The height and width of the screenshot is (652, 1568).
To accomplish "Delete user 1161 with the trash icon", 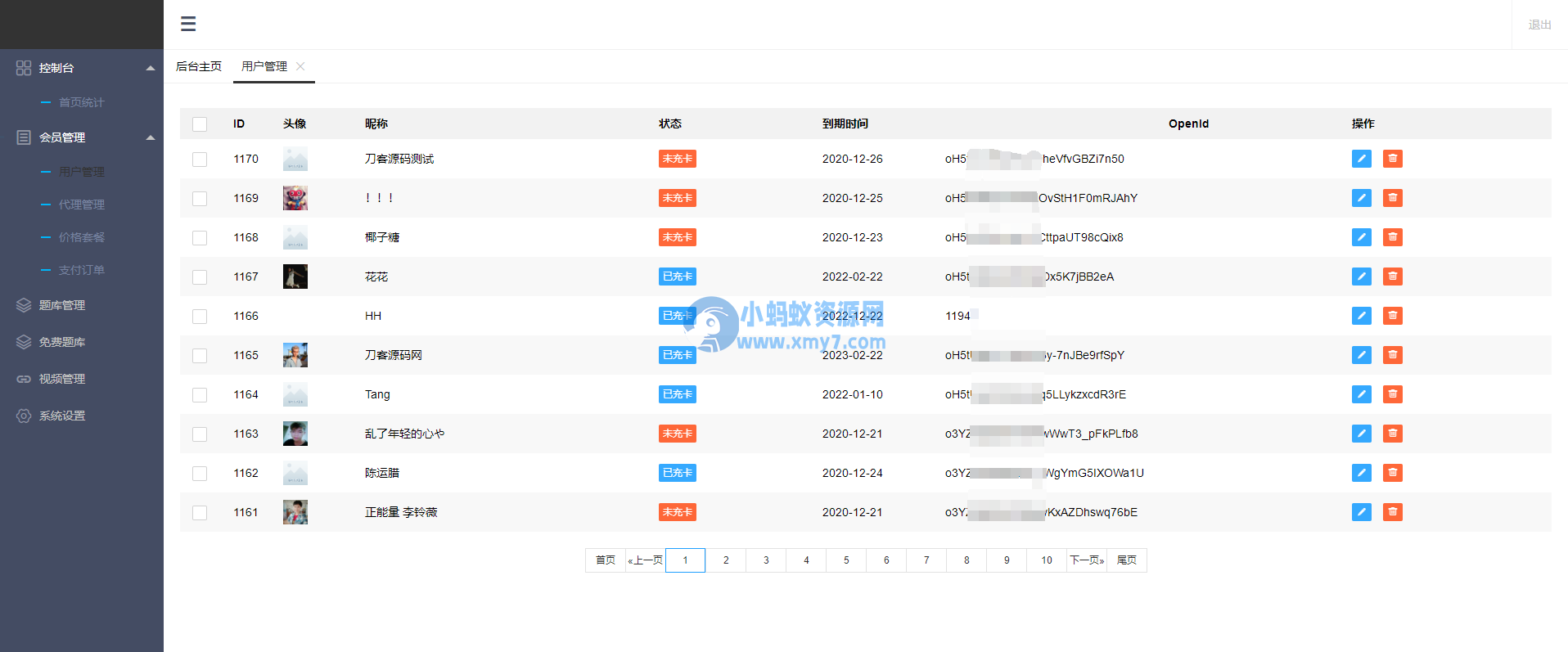I will (1392, 512).
